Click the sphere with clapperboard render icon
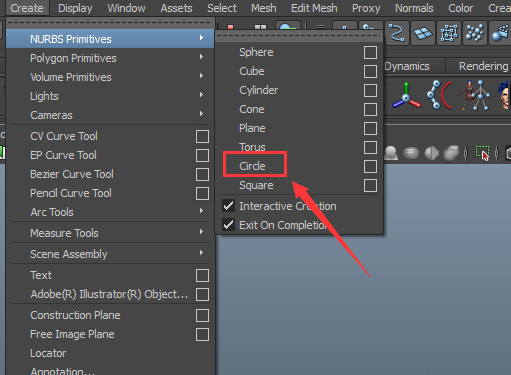 (x=500, y=33)
